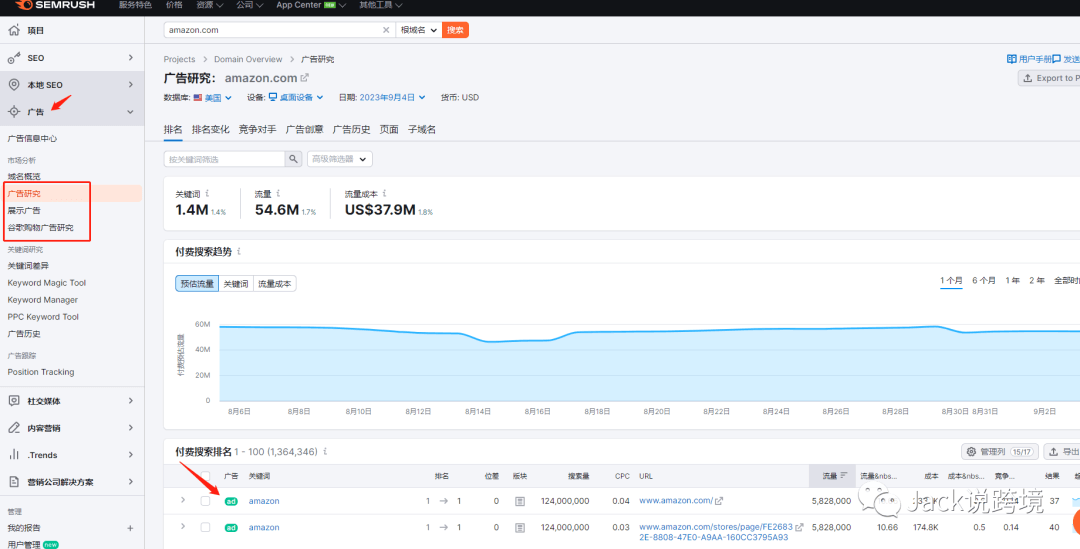Image resolution: width=1080 pixels, height=549 pixels.
Task: Expand the 本地 SEO sidebar chevron
Action: pos(131,85)
